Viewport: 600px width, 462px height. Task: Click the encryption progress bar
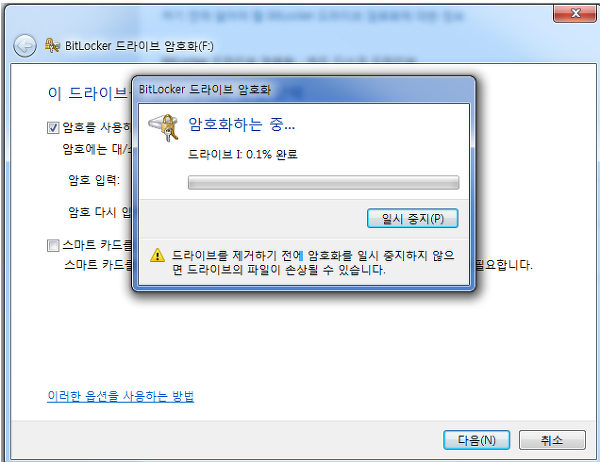(x=323, y=183)
